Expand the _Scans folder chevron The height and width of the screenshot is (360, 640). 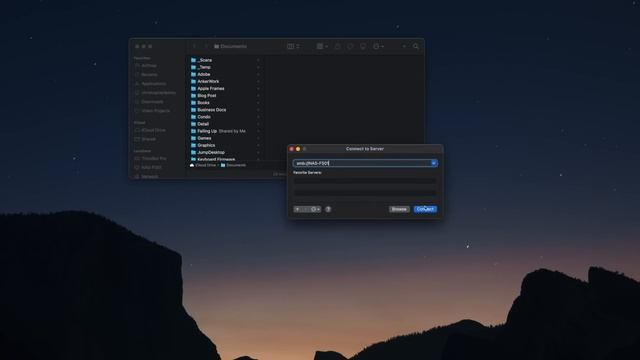(258, 60)
